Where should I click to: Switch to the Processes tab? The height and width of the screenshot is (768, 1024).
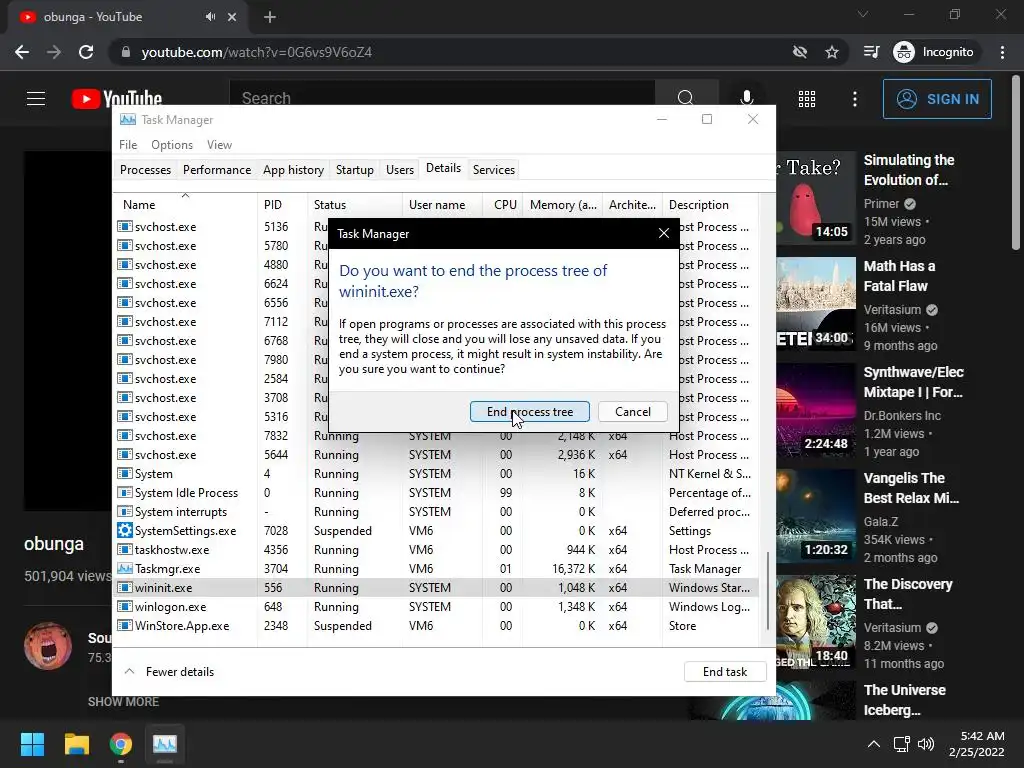click(145, 170)
